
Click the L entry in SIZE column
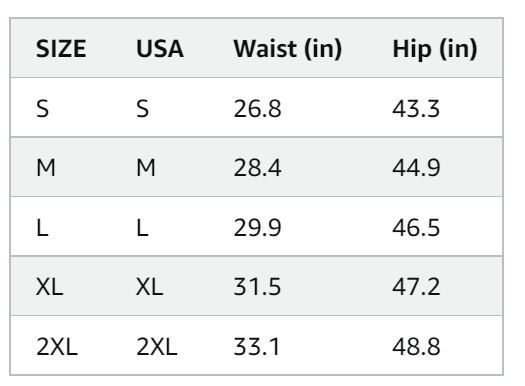click(42, 228)
